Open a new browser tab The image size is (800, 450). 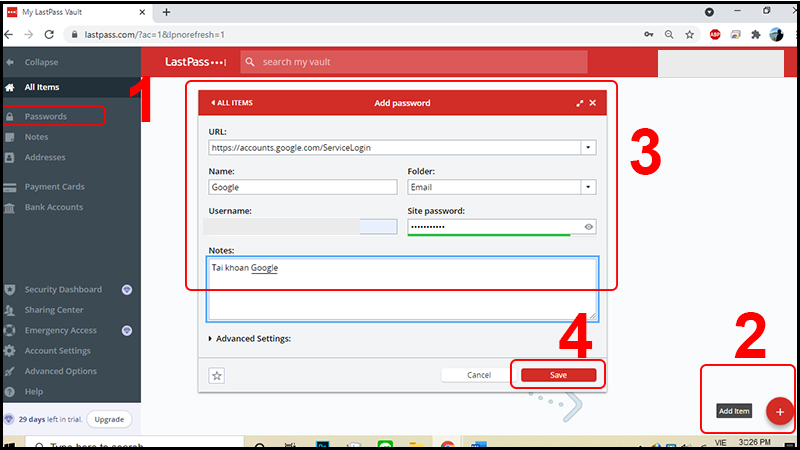point(166,12)
